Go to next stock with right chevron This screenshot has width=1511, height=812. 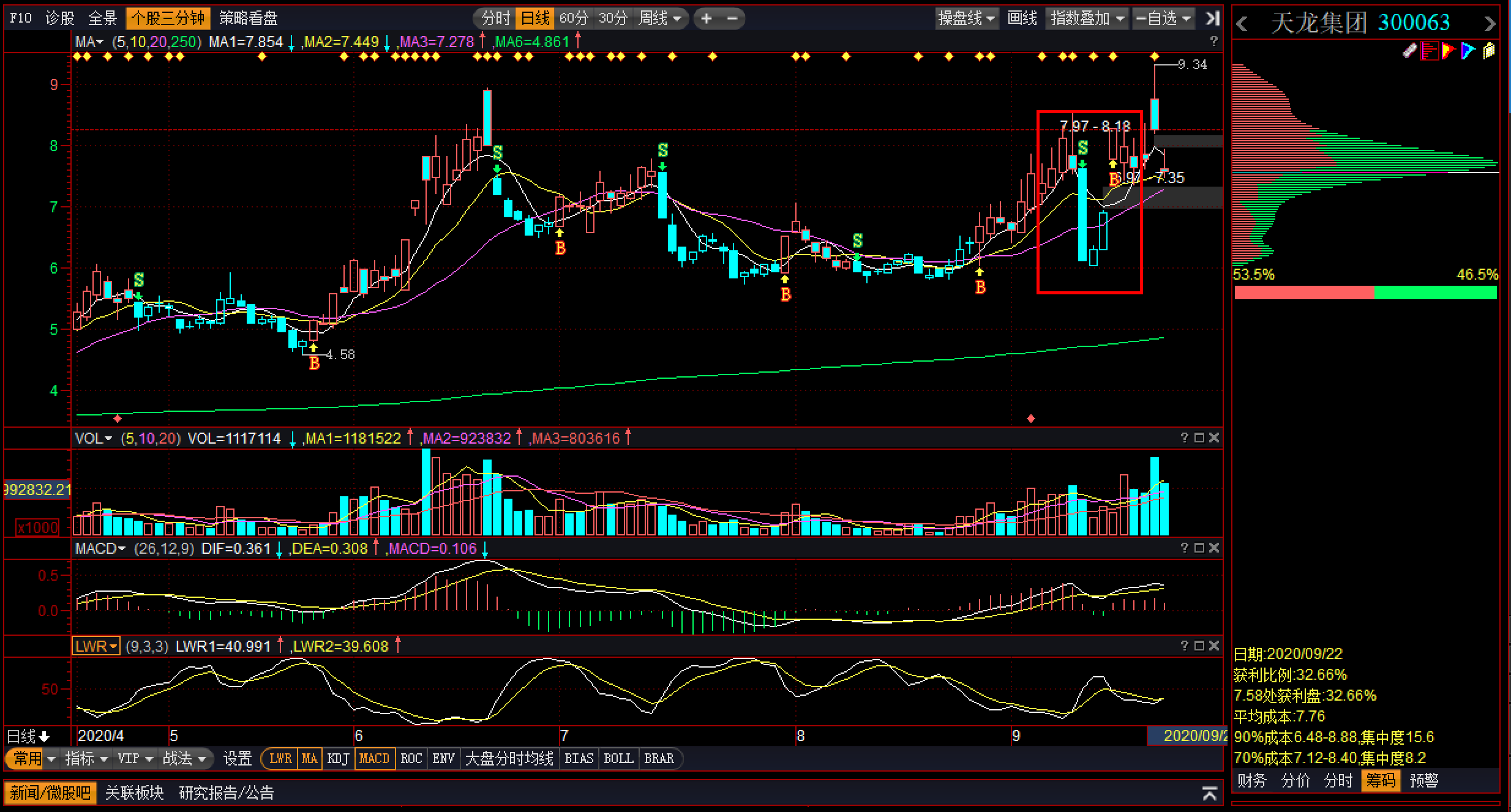[1490, 24]
